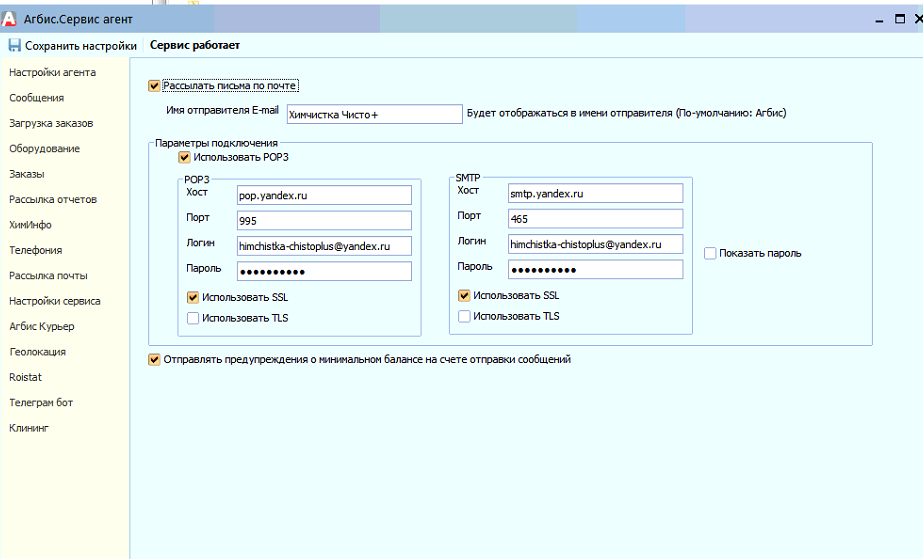Click the SMTP password field
The height and width of the screenshot is (559, 923).
coord(596,269)
